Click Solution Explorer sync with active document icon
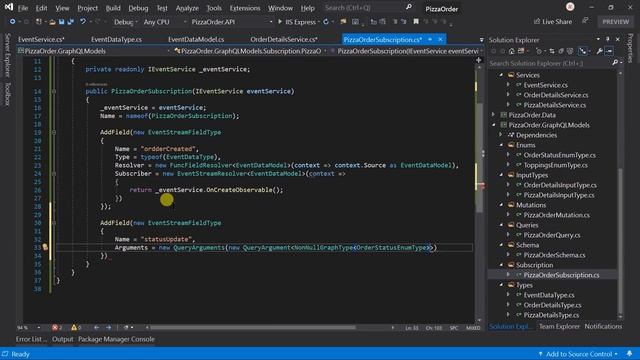The width and height of the screenshot is (640, 360). [551, 51]
